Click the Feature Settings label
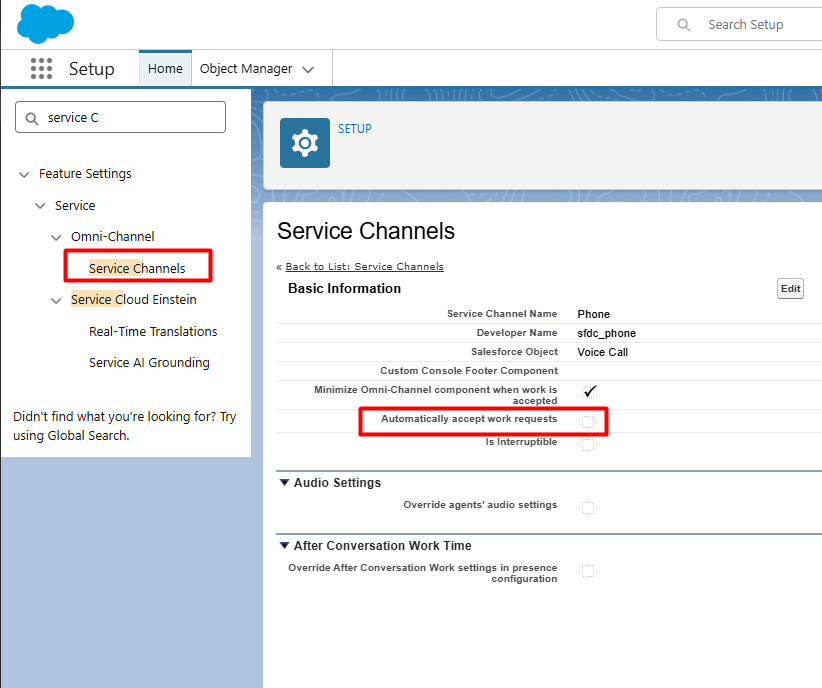Image resolution: width=822 pixels, height=688 pixels. 85,174
